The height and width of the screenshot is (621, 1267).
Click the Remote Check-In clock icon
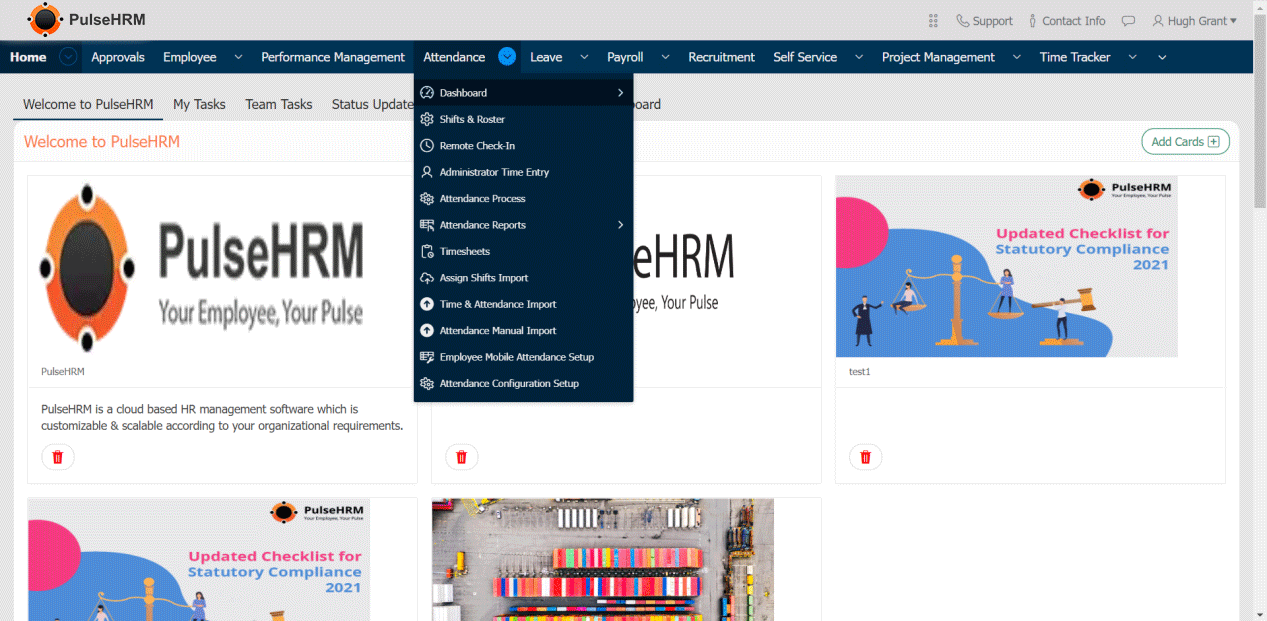pos(427,146)
